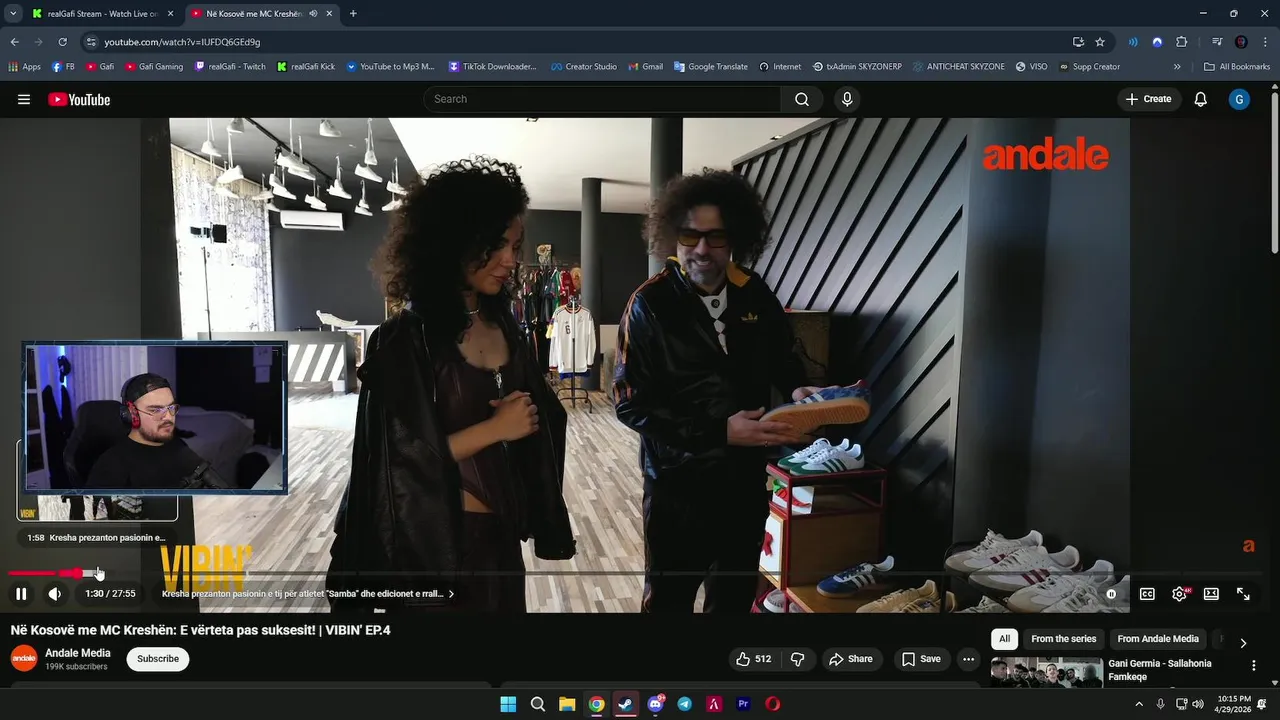Open the Chrome three-dot menu
The image size is (1280, 720).
pyautogui.click(x=1264, y=42)
